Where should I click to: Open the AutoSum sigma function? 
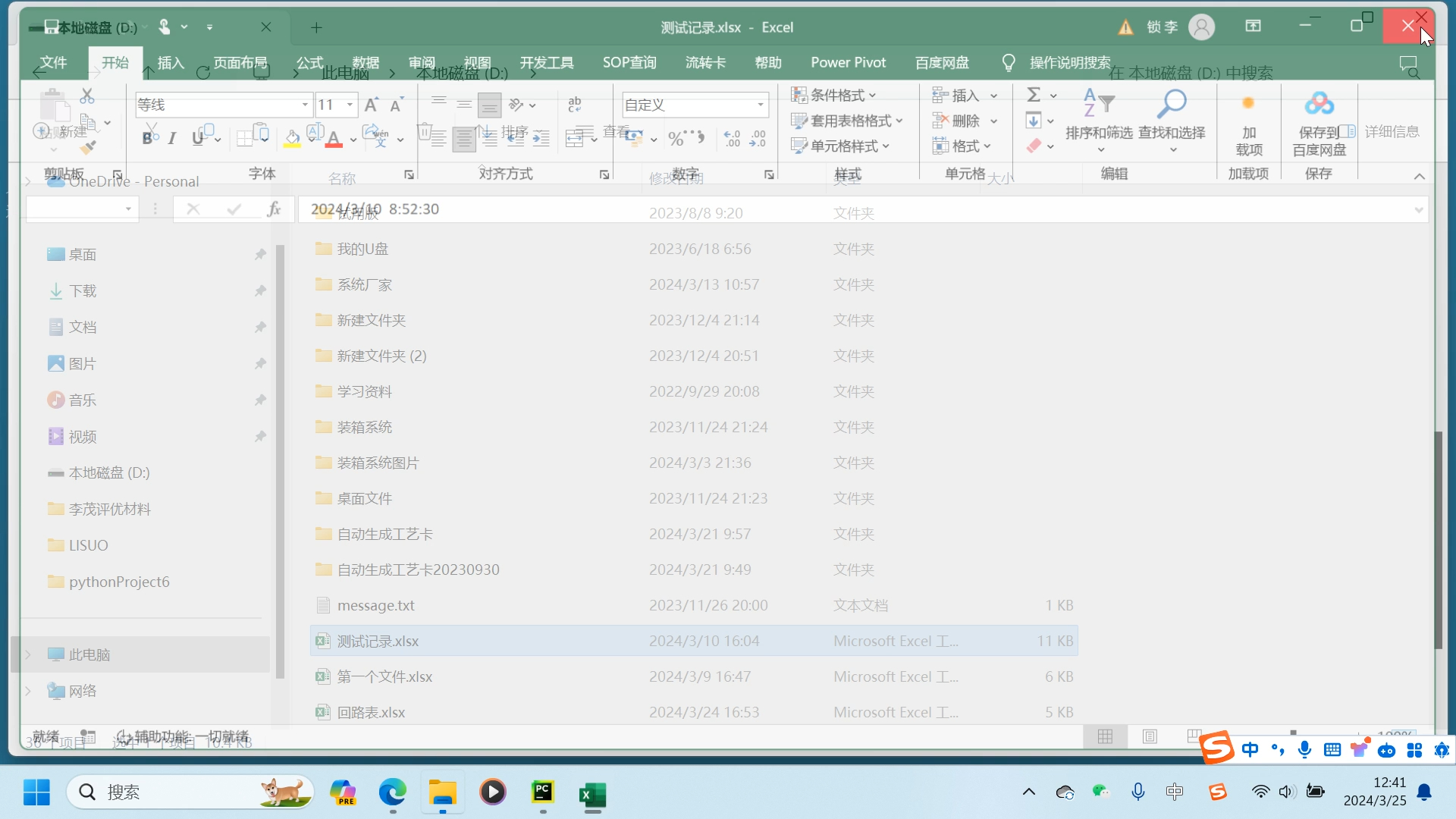click(1034, 95)
